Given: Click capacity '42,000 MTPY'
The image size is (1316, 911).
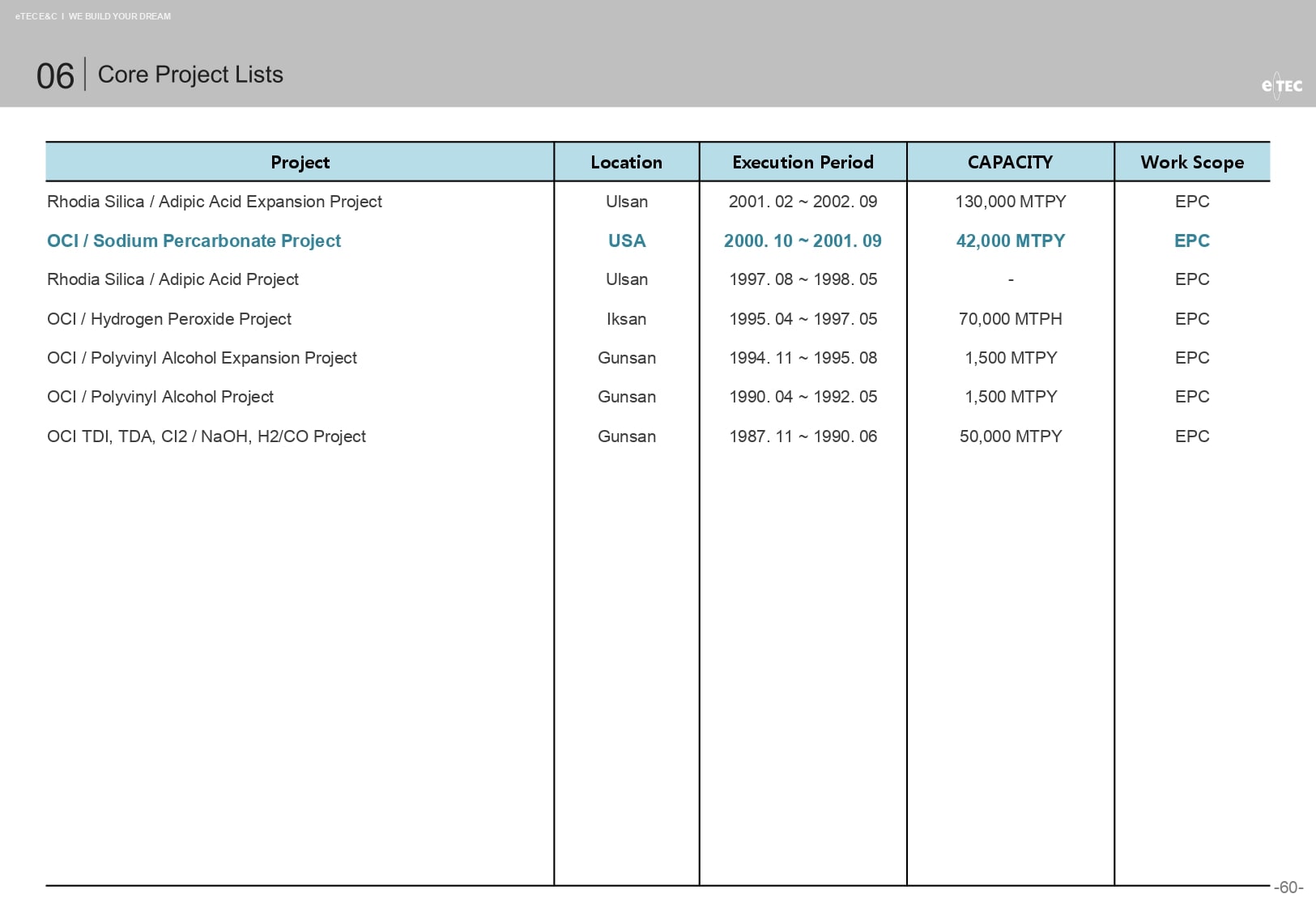Looking at the screenshot, I should tap(1011, 241).
